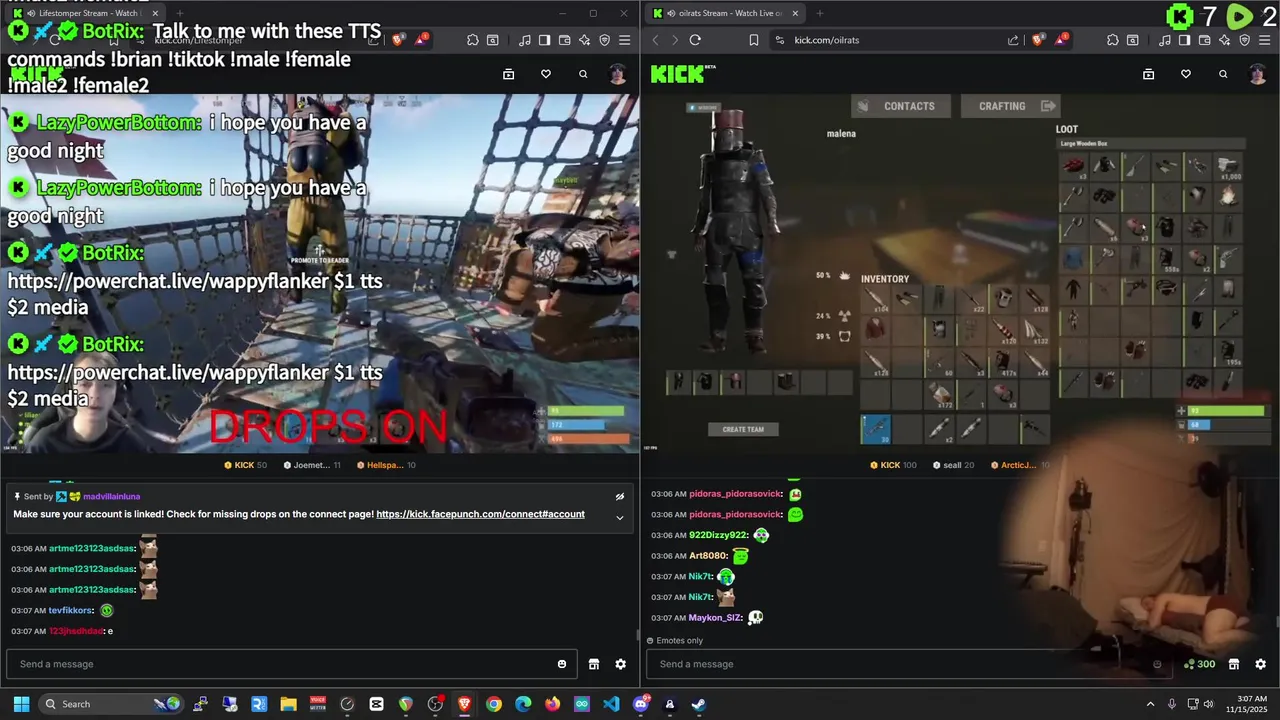The width and height of the screenshot is (1280, 720).
Task: Reload the oilrats page in the right window
Action: (695, 40)
